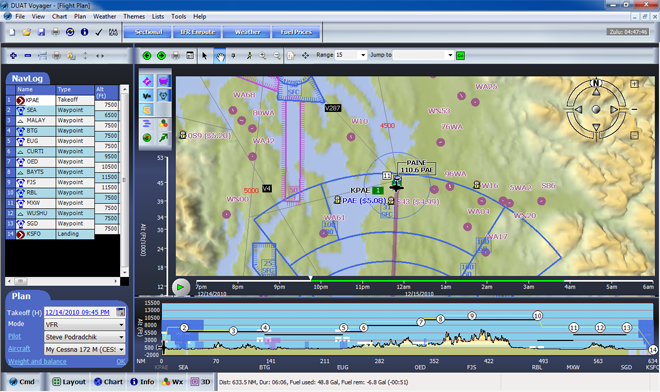This screenshot has height=392, width=660.
Task: Click the map zoom-in magnifier icon
Action: [x=263, y=56]
